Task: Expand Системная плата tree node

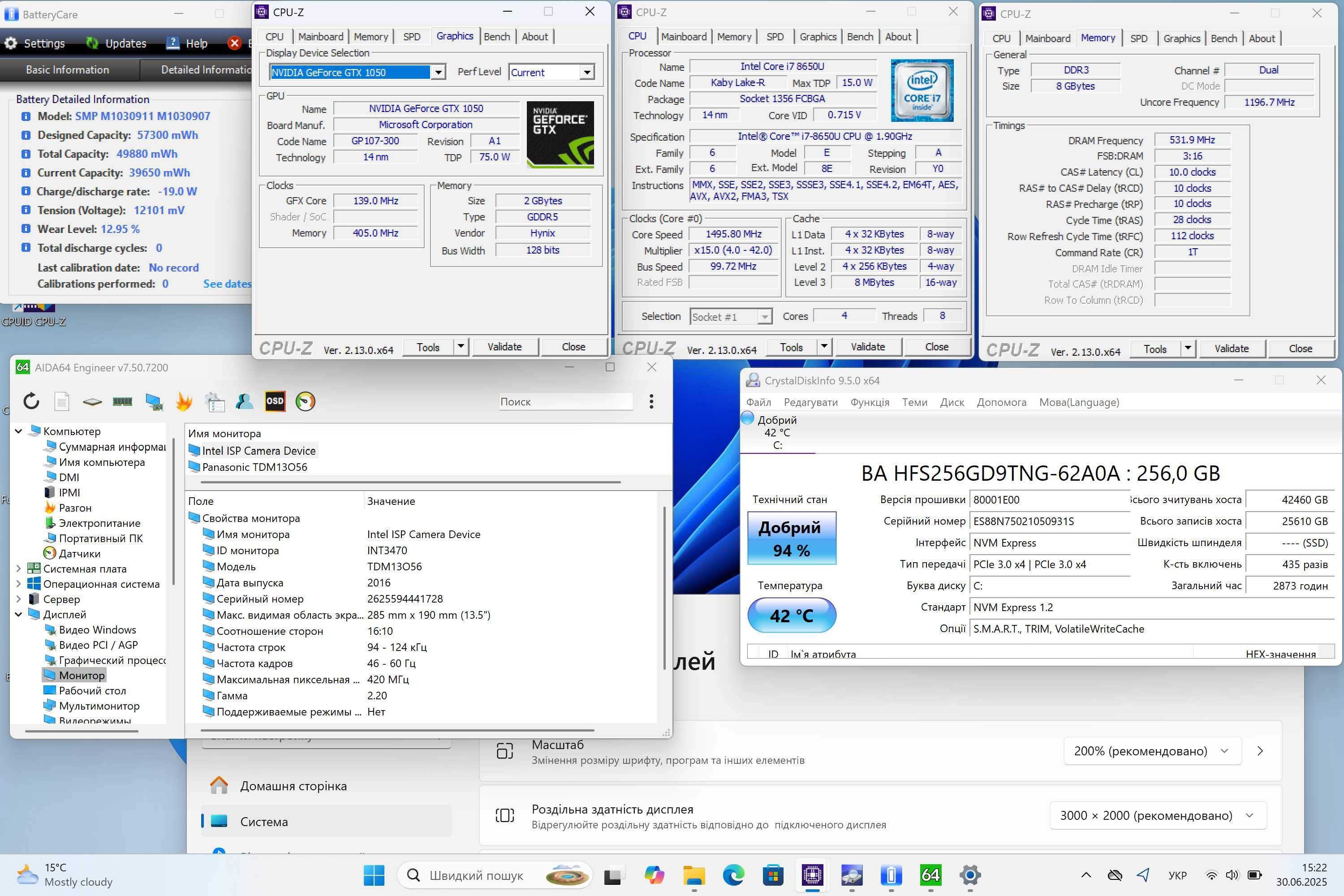Action: point(18,569)
